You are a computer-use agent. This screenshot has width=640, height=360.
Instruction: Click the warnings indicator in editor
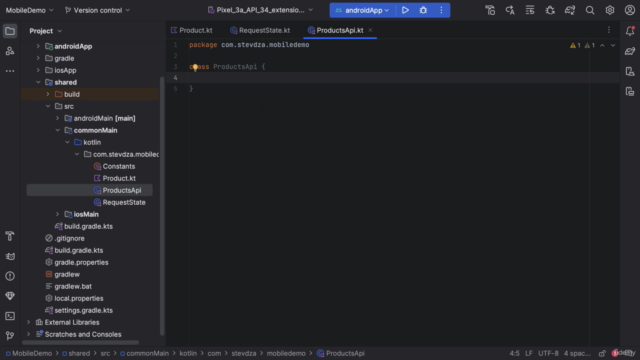pyautogui.click(x=582, y=46)
